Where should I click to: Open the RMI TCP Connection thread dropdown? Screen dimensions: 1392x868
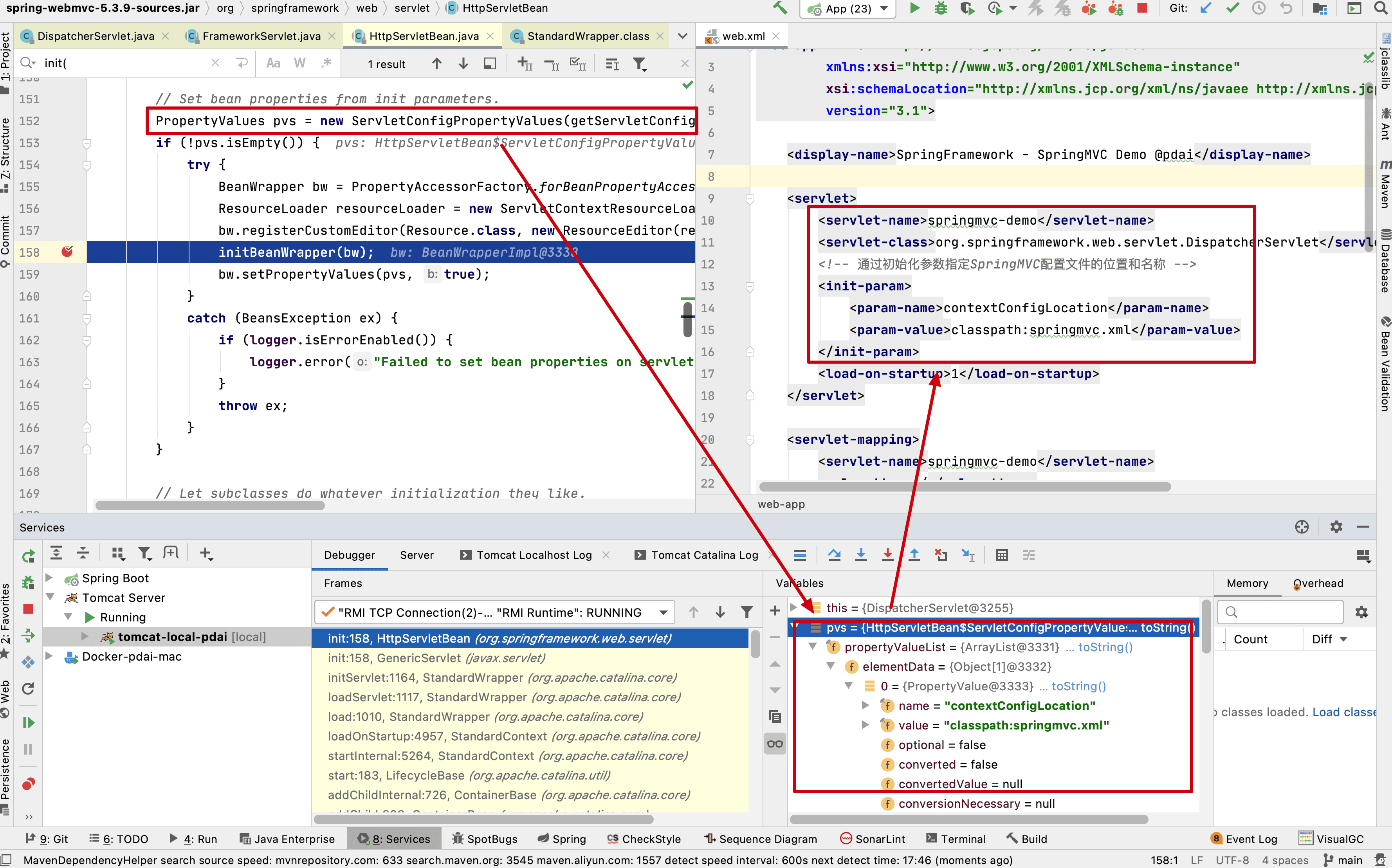[x=663, y=612]
